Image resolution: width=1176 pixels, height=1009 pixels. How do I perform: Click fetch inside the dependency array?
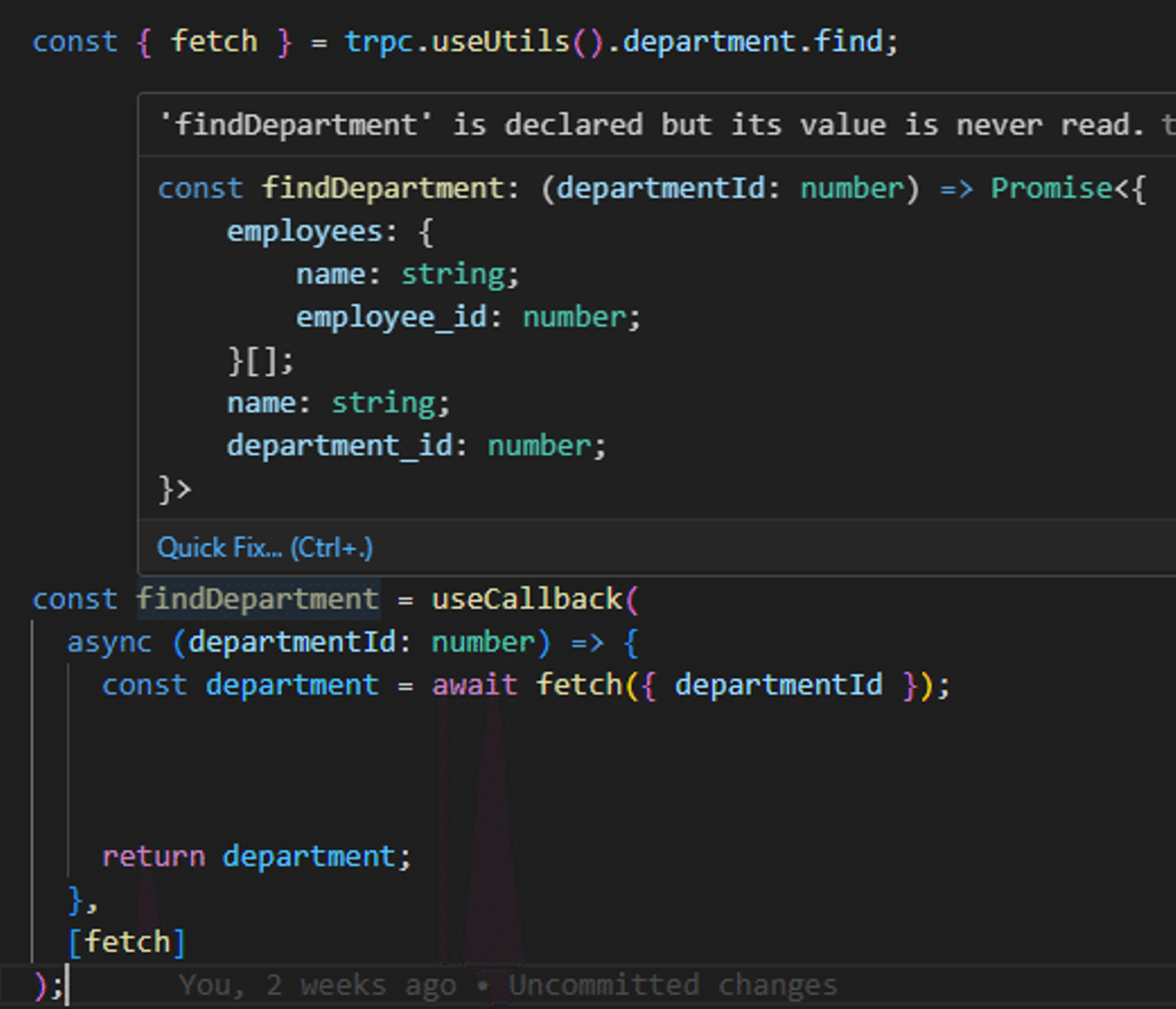[x=127, y=942]
